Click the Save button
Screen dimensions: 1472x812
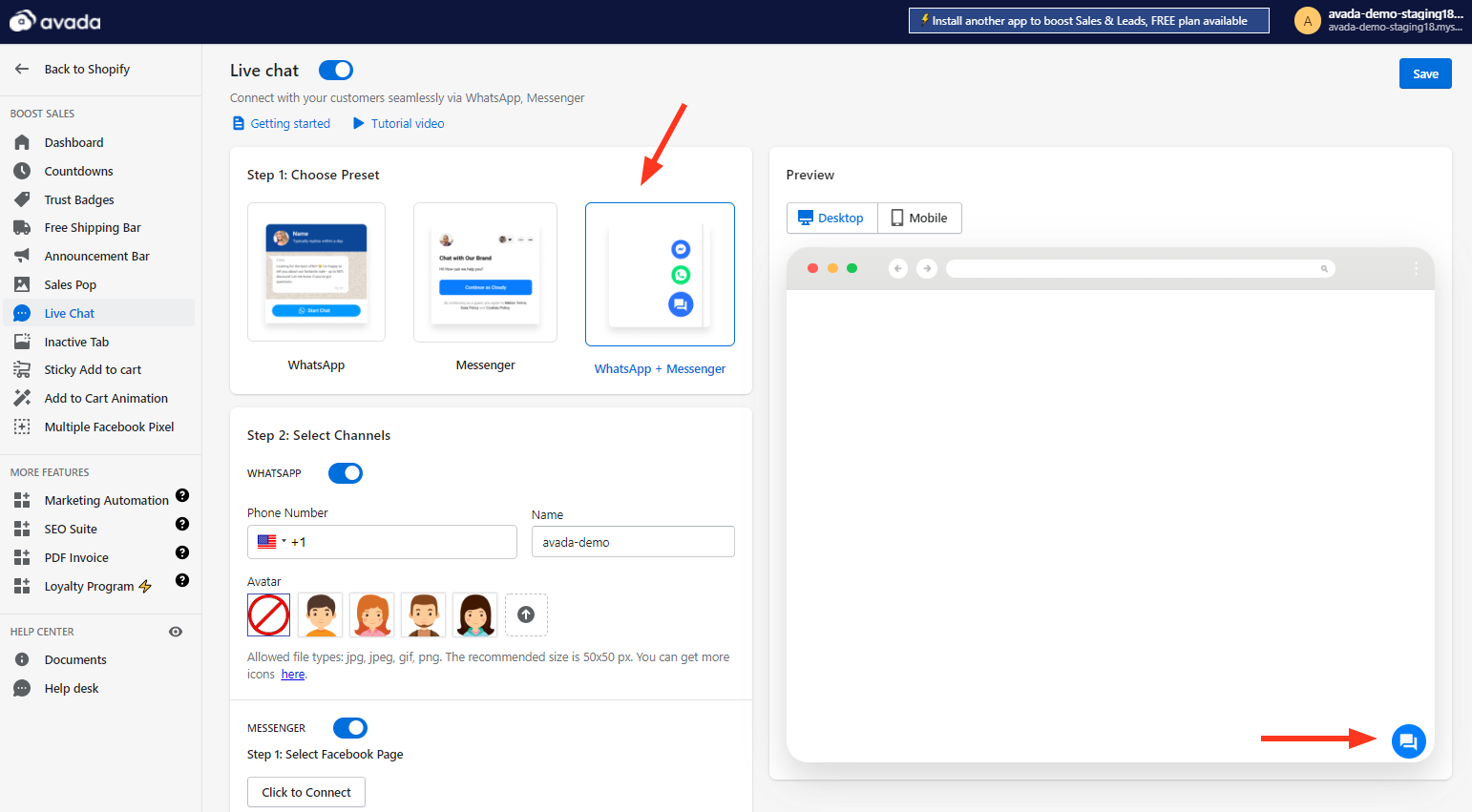click(x=1425, y=73)
